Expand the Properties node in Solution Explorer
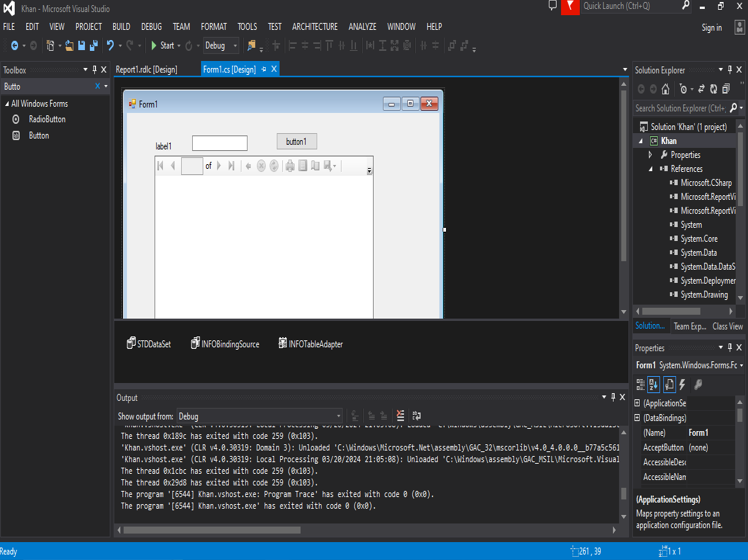 click(650, 155)
